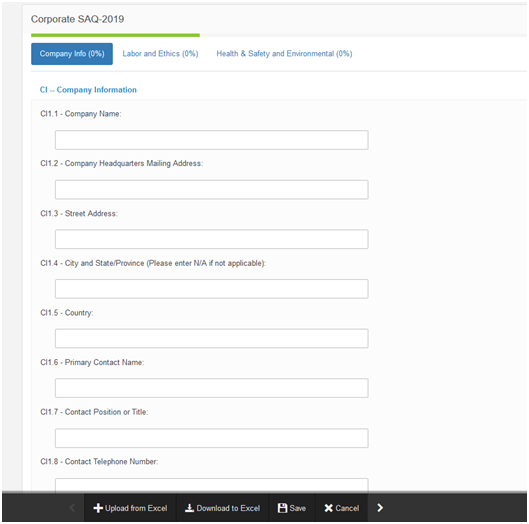This screenshot has height=524, width=529.
Task: Switch to Labor and Ethics (0%) tab
Action: click(x=160, y=54)
